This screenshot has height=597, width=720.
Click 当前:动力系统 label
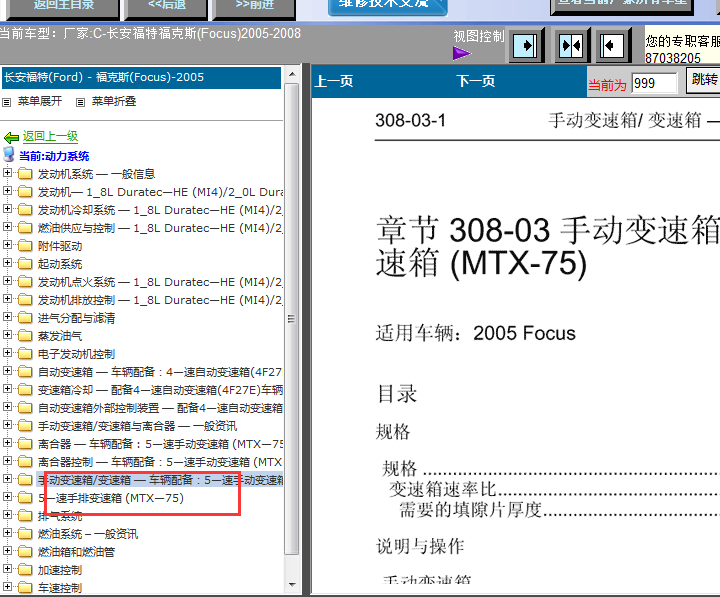click(x=54, y=156)
